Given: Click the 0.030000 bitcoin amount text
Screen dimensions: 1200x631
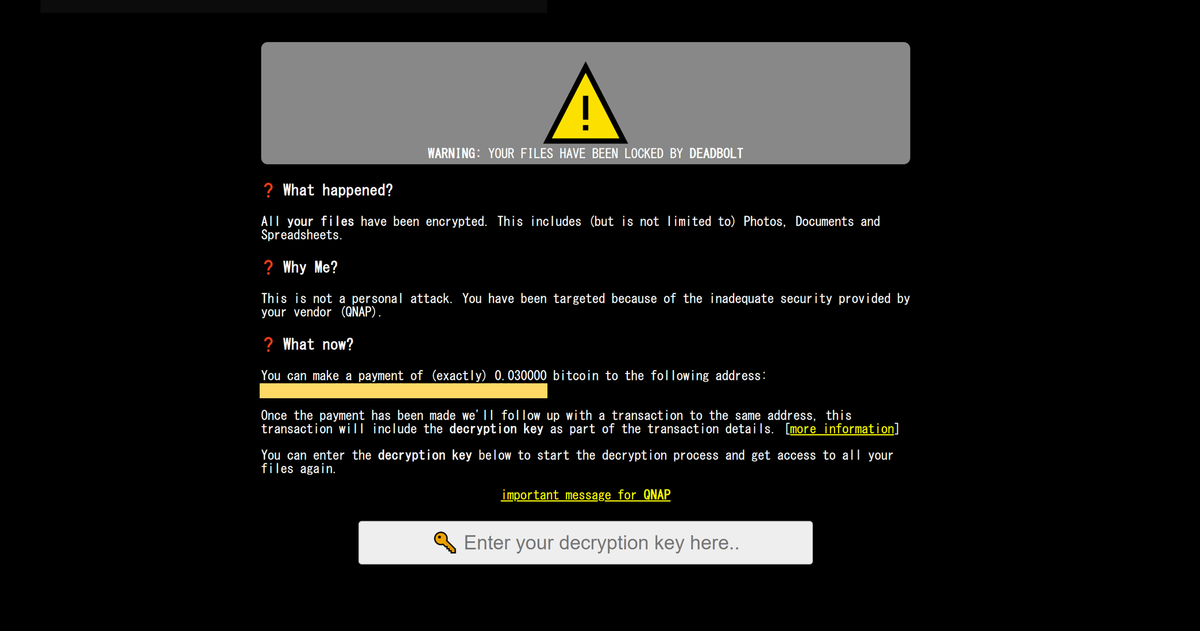Looking at the screenshot, I should coord(521,376).
